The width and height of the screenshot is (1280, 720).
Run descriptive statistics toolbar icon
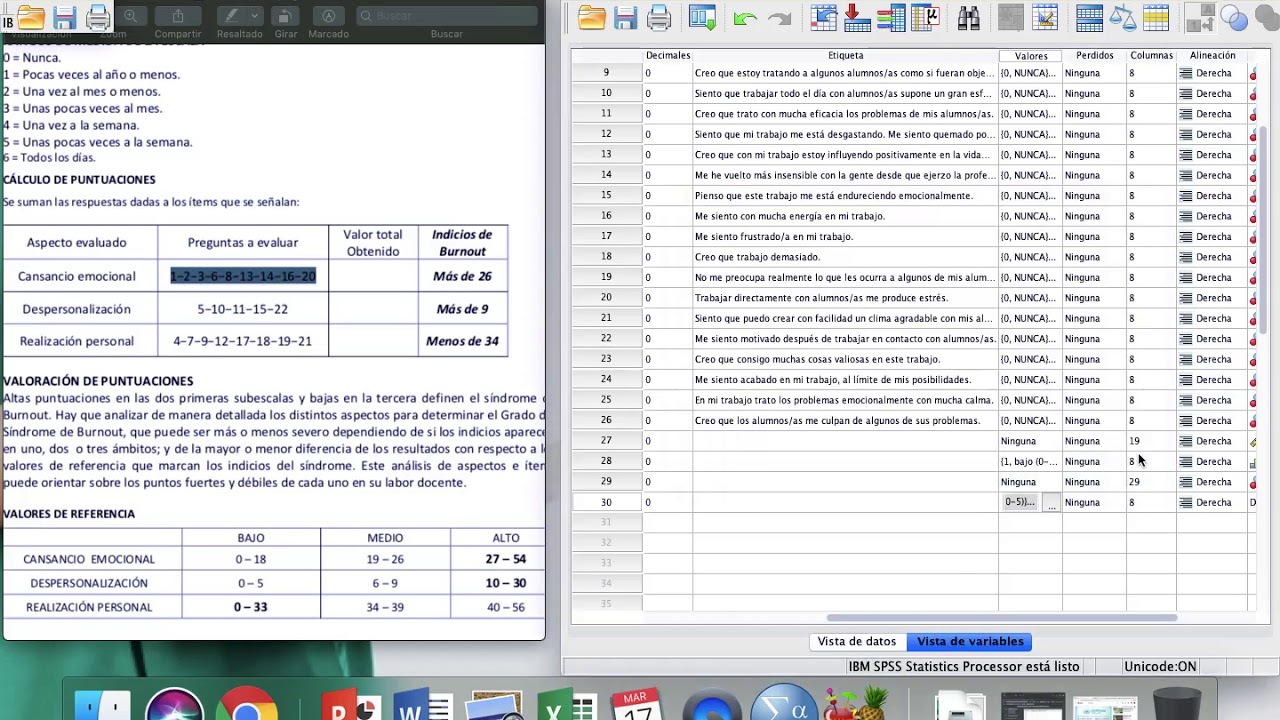coord(925,17)
